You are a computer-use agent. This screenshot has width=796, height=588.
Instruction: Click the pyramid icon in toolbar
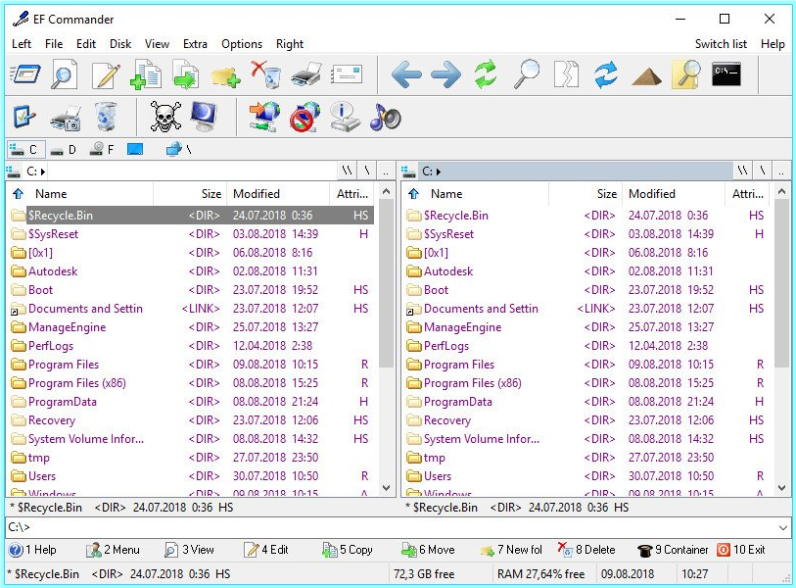pyautogui.click(x=646, y=77)
